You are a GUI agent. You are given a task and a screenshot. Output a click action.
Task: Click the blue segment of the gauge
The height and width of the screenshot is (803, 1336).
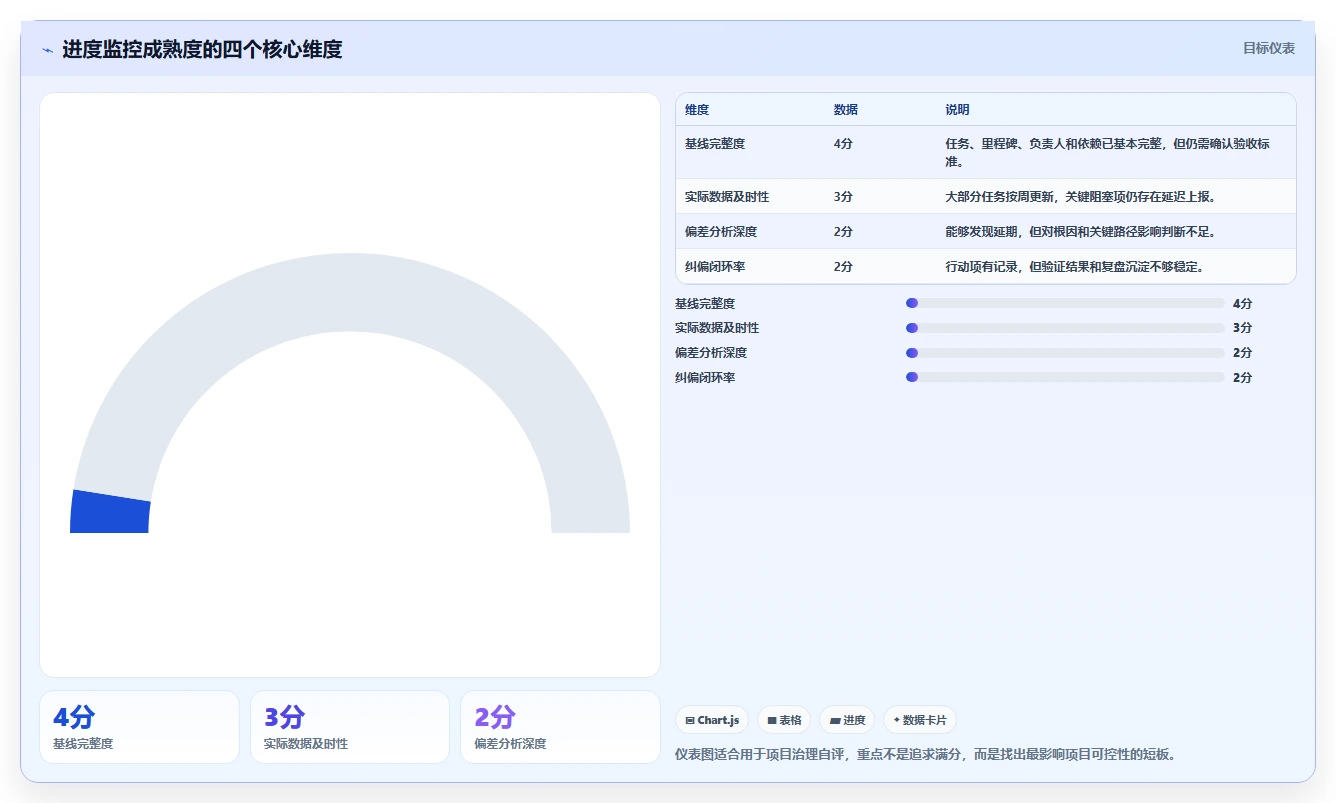pyautogui.click(x=110, y=512)
